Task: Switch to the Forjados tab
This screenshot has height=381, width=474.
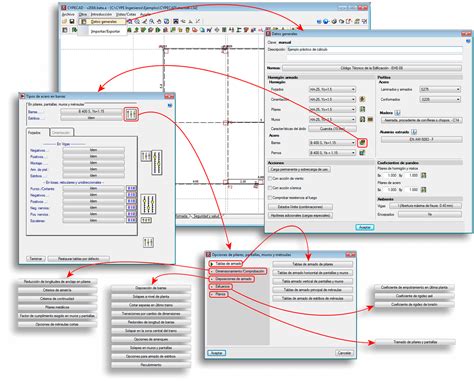Action: [x=37, y=132]
